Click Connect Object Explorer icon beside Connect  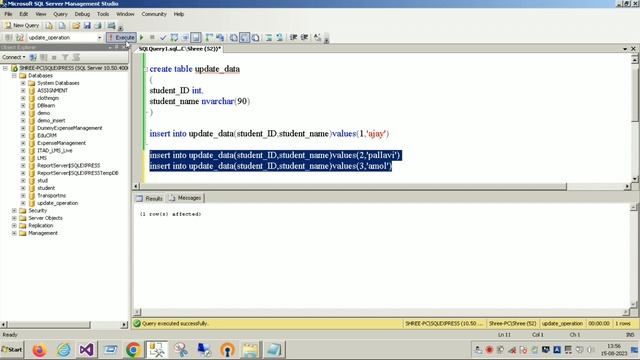click(x=33, y=57)
